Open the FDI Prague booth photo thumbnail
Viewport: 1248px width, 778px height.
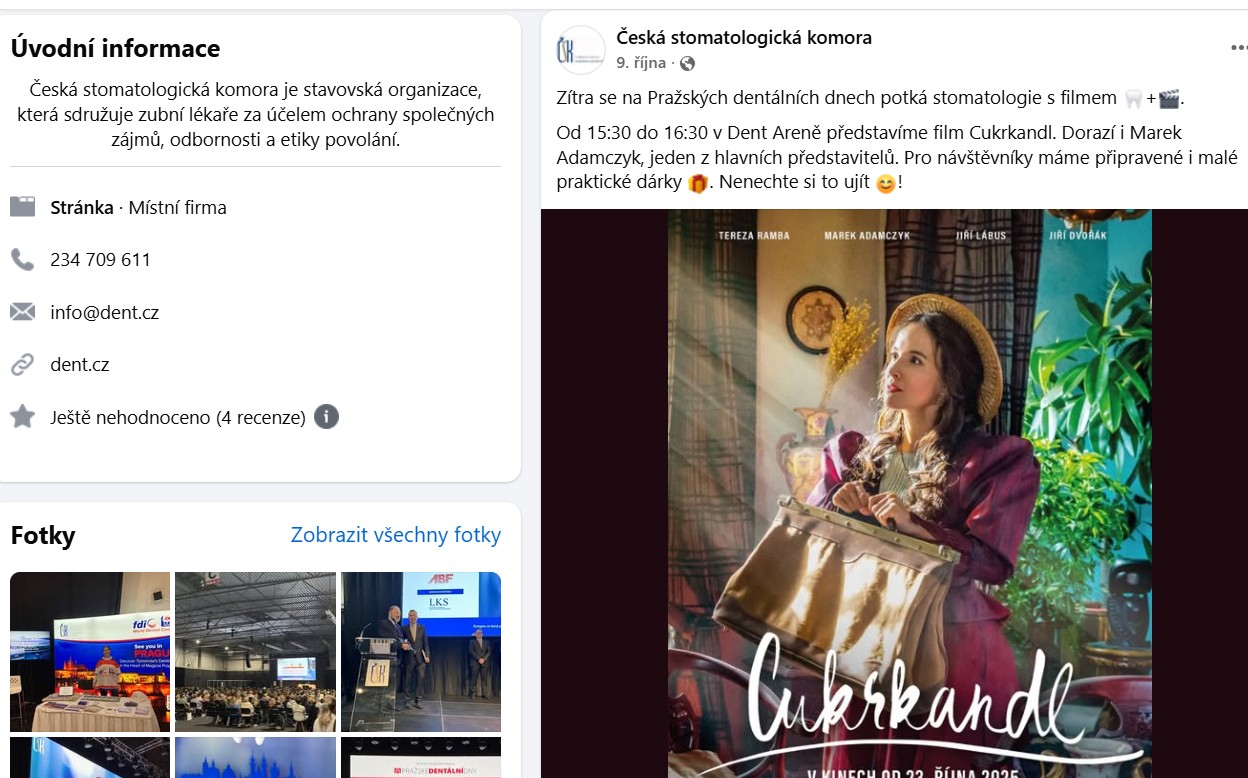click(x=90, y=652)
